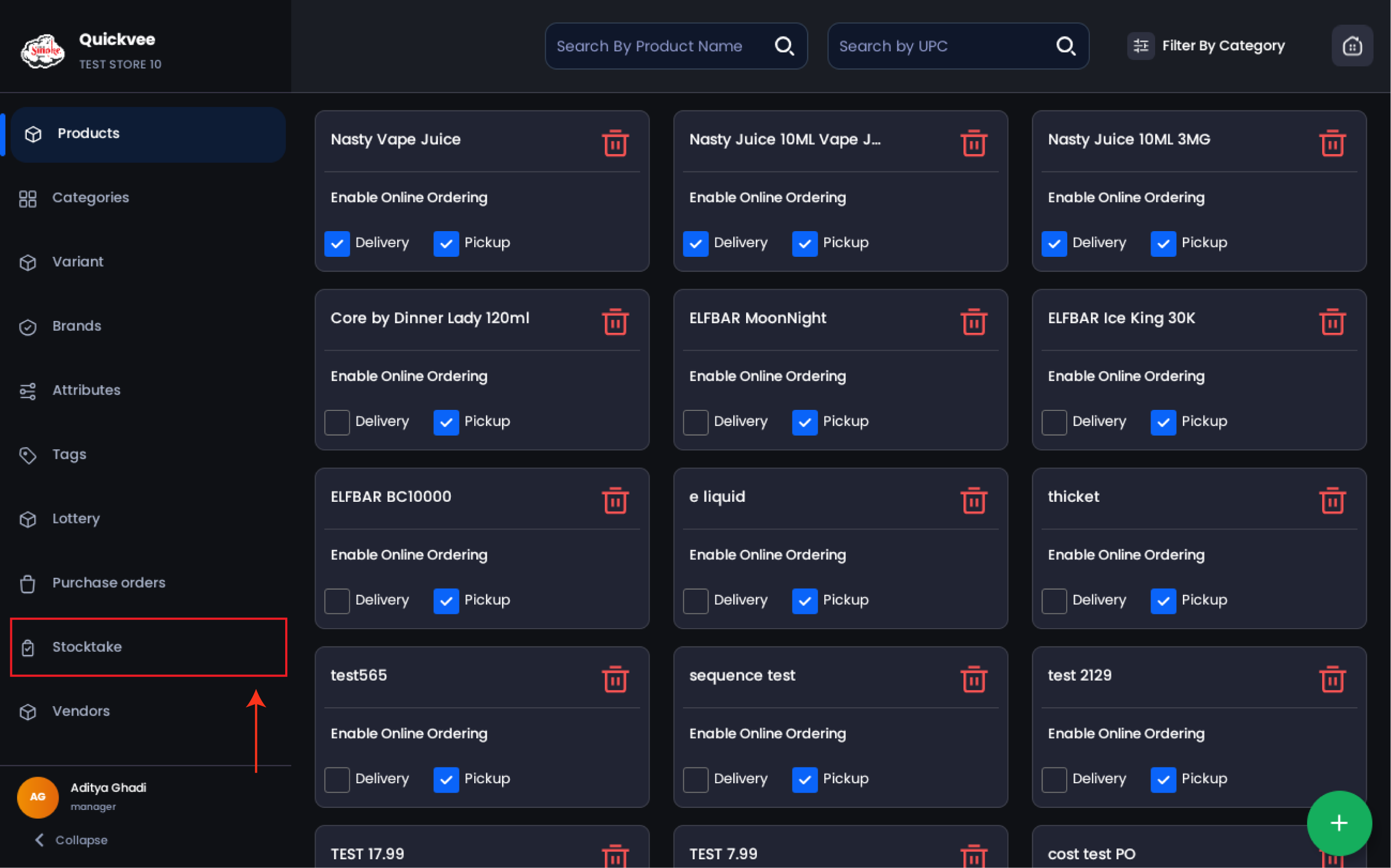The height and width of the screenshot is (868, 1391).
Task: Uncheck Pickup for Nasty Juice 10ML 3MG
Action: tap(1163, 243)
